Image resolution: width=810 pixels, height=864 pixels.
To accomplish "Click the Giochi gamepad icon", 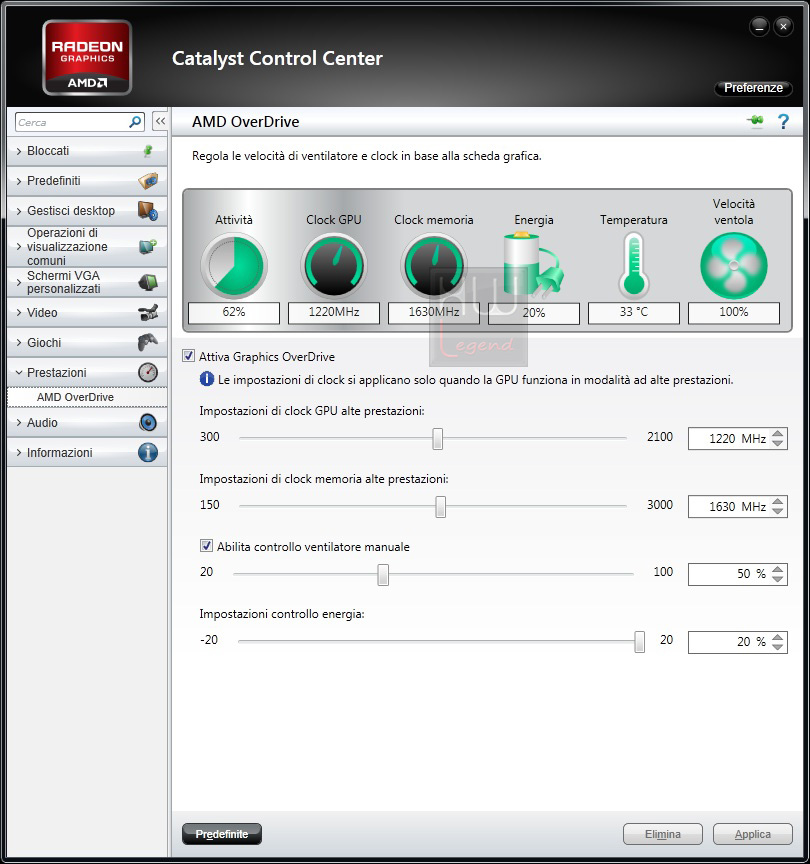I will [148, 342].
